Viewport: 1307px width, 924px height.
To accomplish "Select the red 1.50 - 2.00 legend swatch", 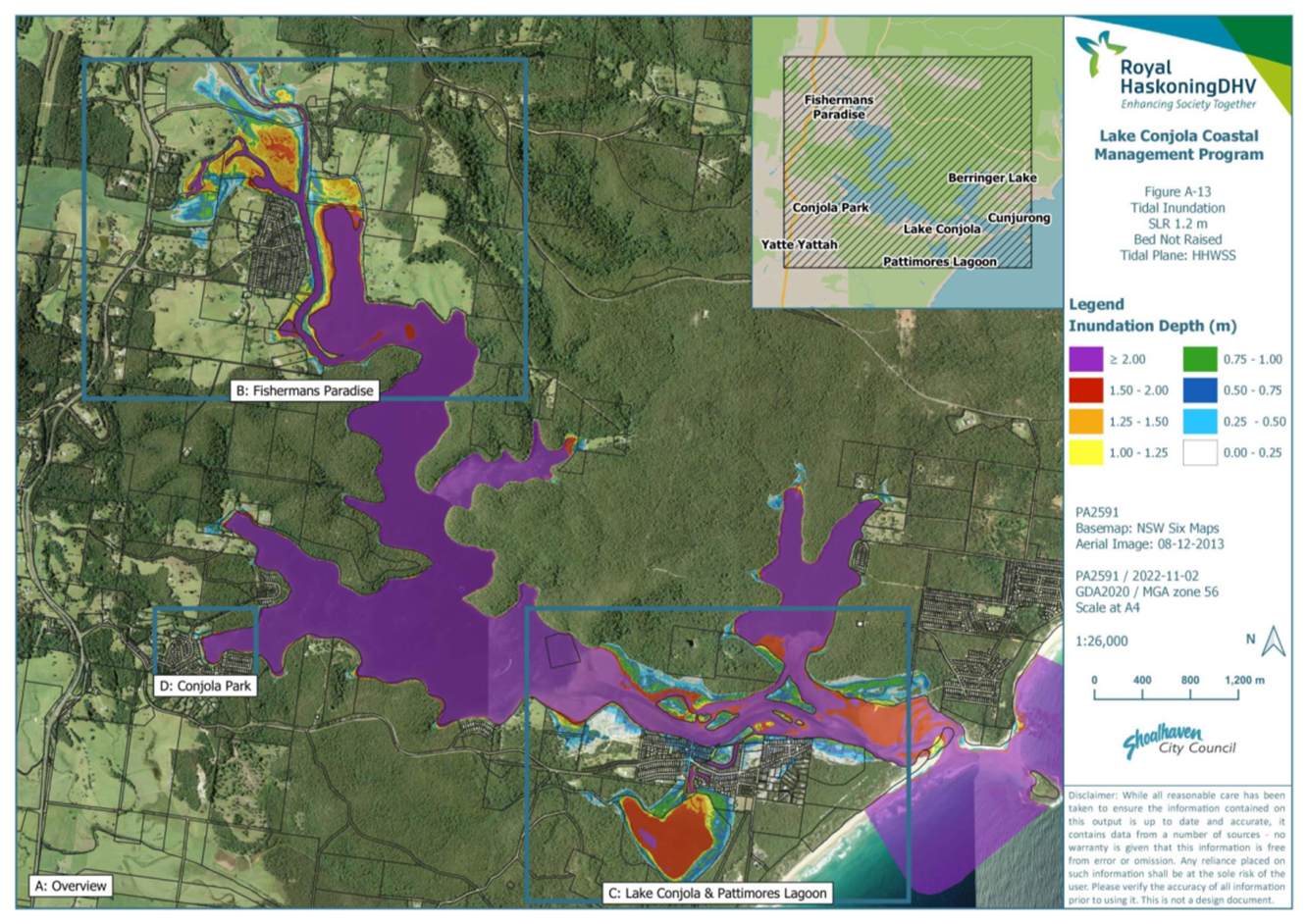I will coord(1085,390).
